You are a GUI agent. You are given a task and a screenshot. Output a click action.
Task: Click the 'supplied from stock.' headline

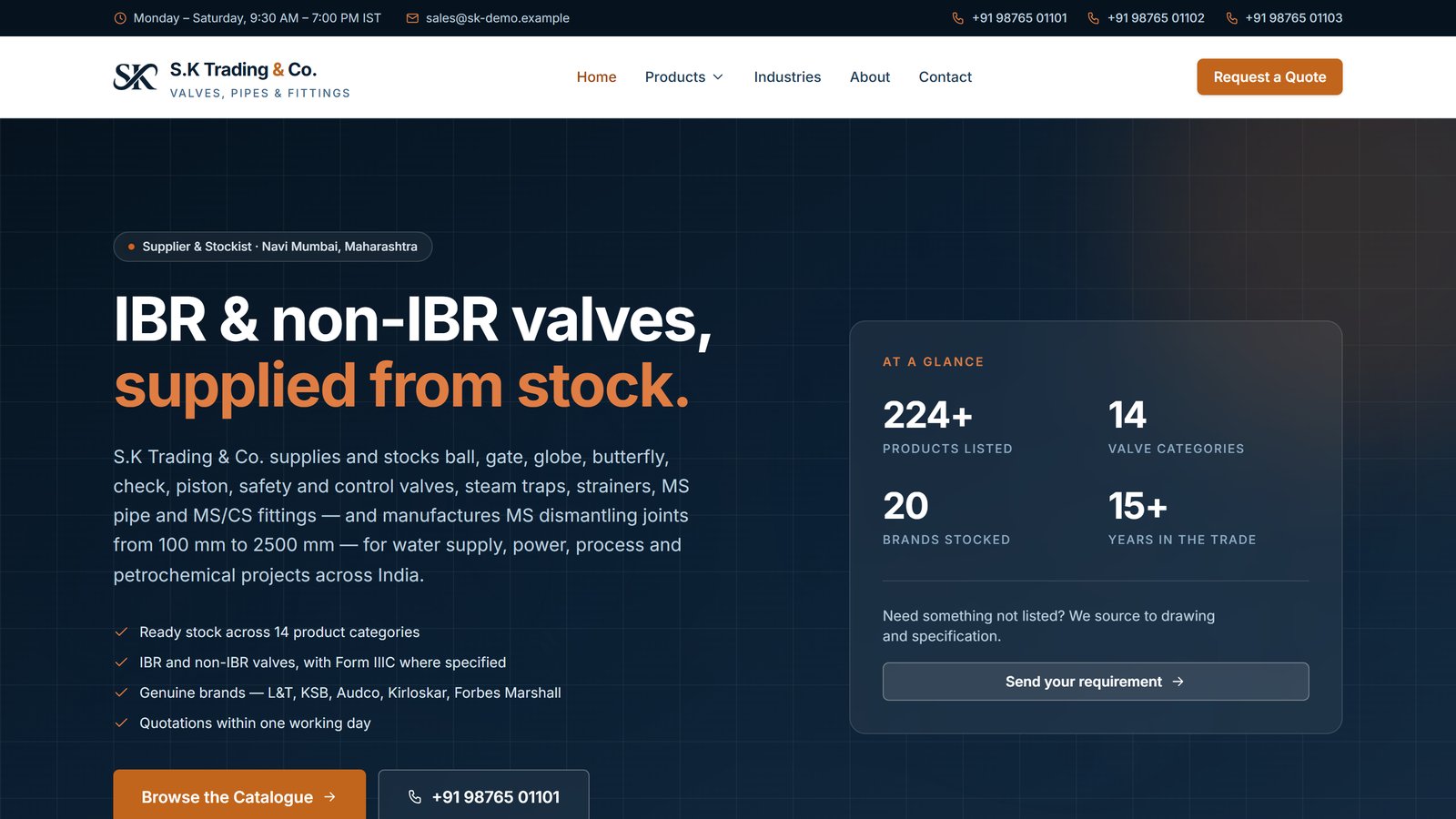click(x=401, y=385)
